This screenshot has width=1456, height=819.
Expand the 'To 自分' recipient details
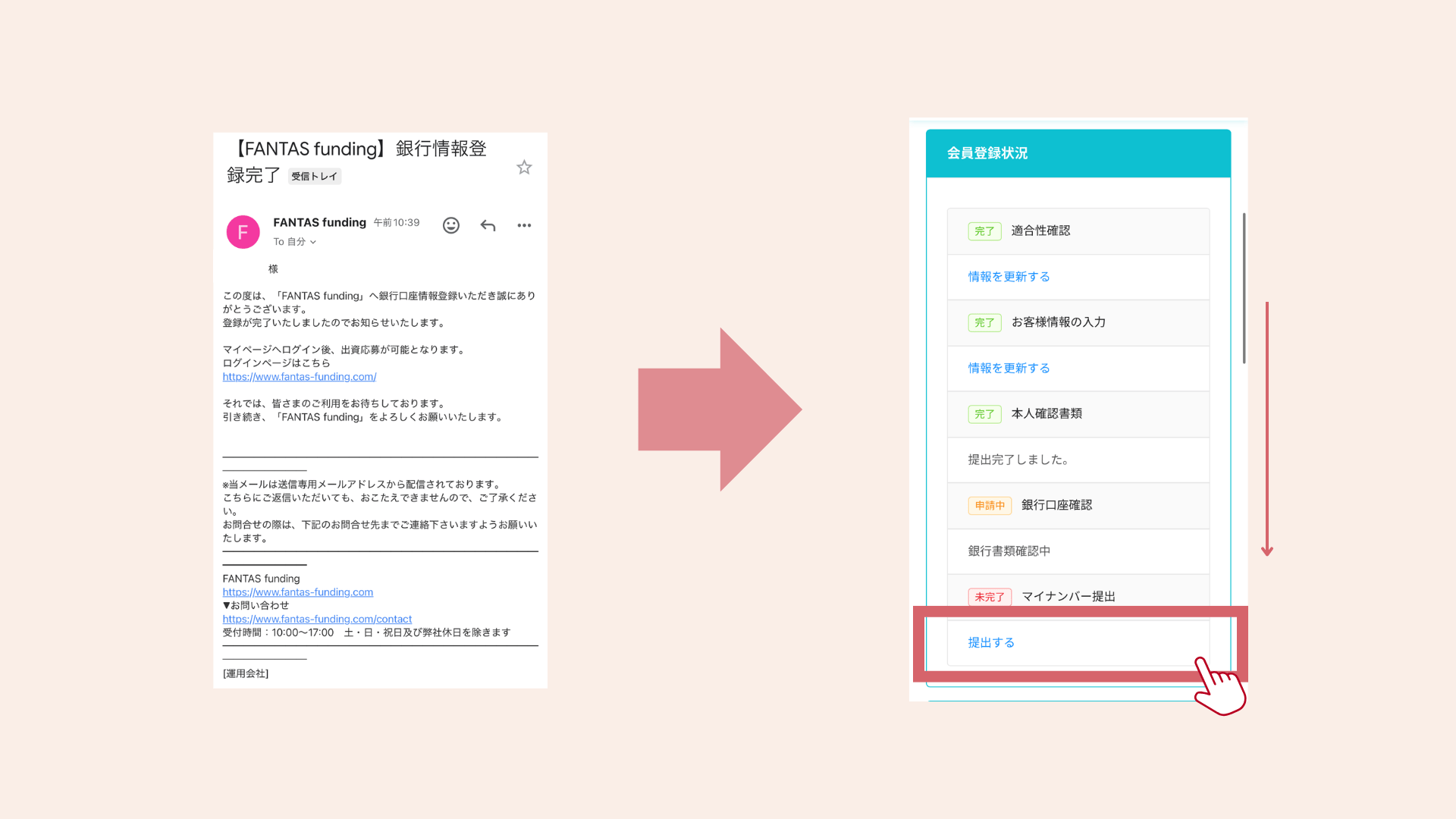coord(295,242)
